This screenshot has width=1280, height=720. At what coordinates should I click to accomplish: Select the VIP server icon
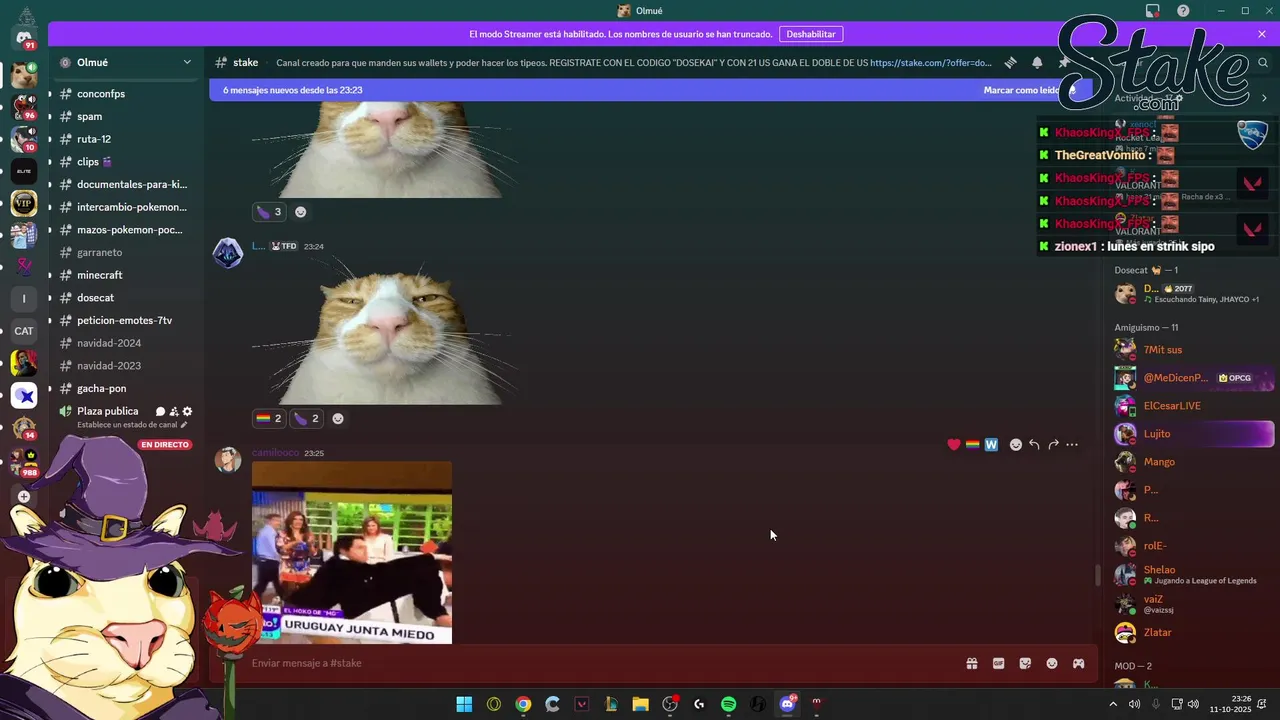tap(24, 203)
